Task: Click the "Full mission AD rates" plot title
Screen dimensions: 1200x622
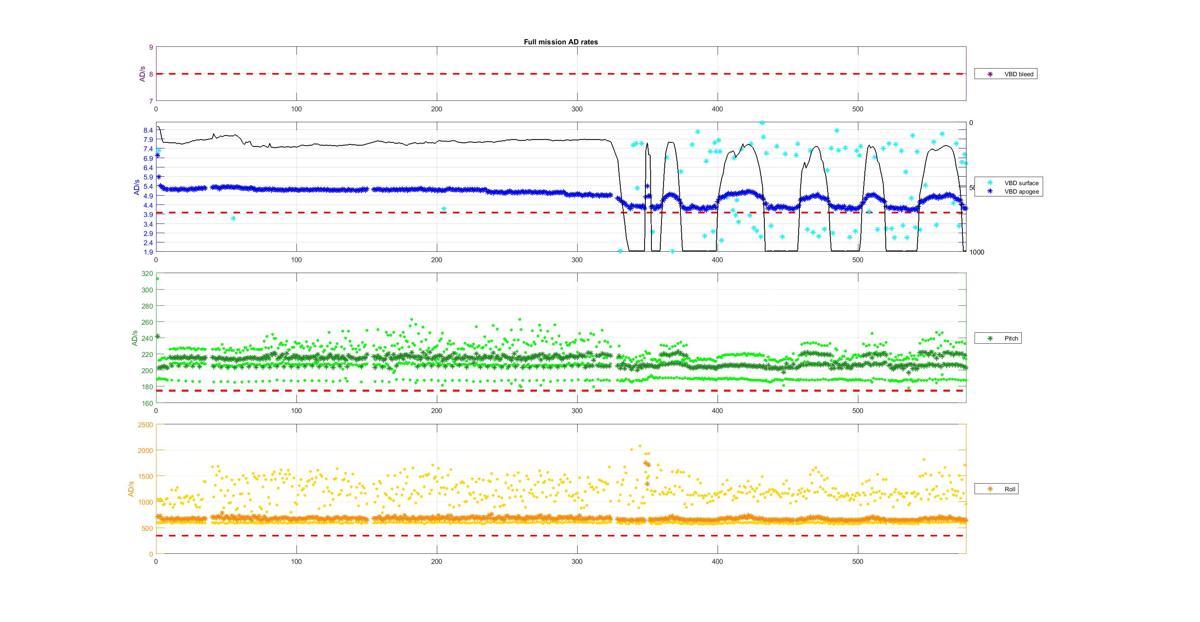Action: click(x=561, y=42)
